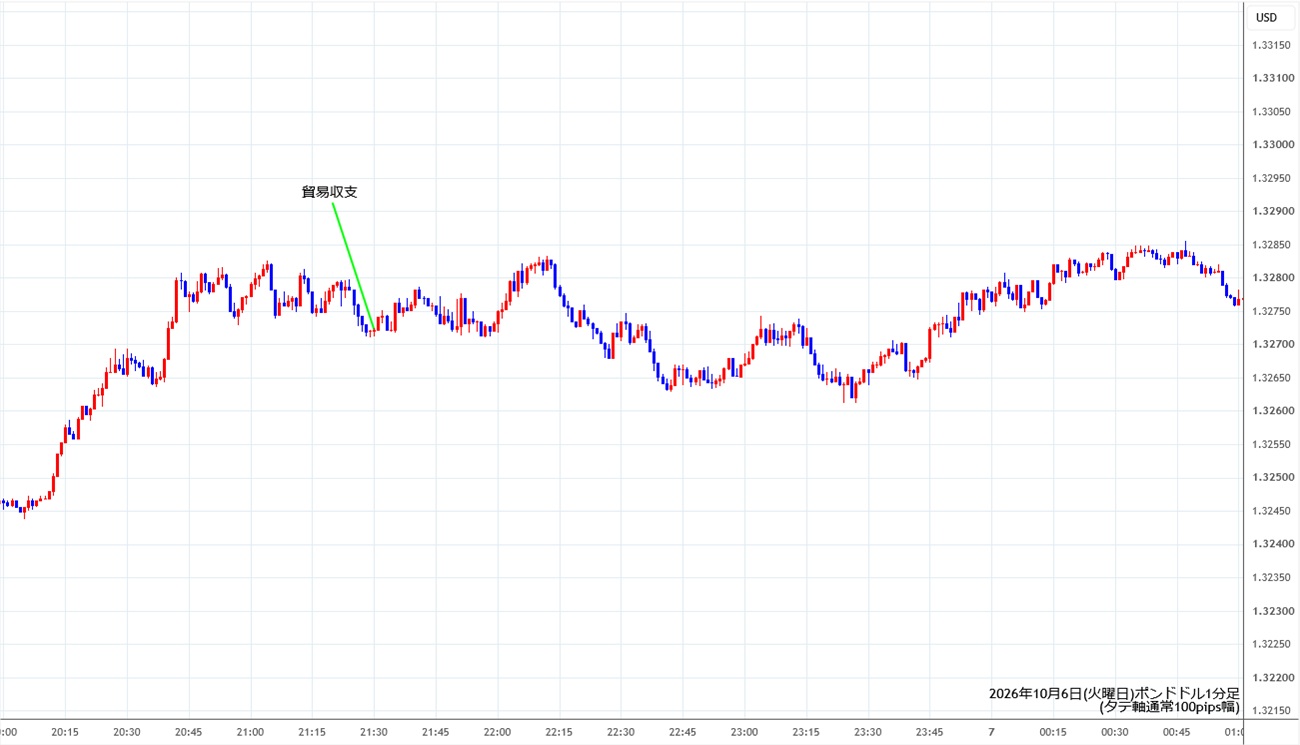Click the 23:45 time axis label
Screen dimensions: 1300x745
tap(930, 732)
